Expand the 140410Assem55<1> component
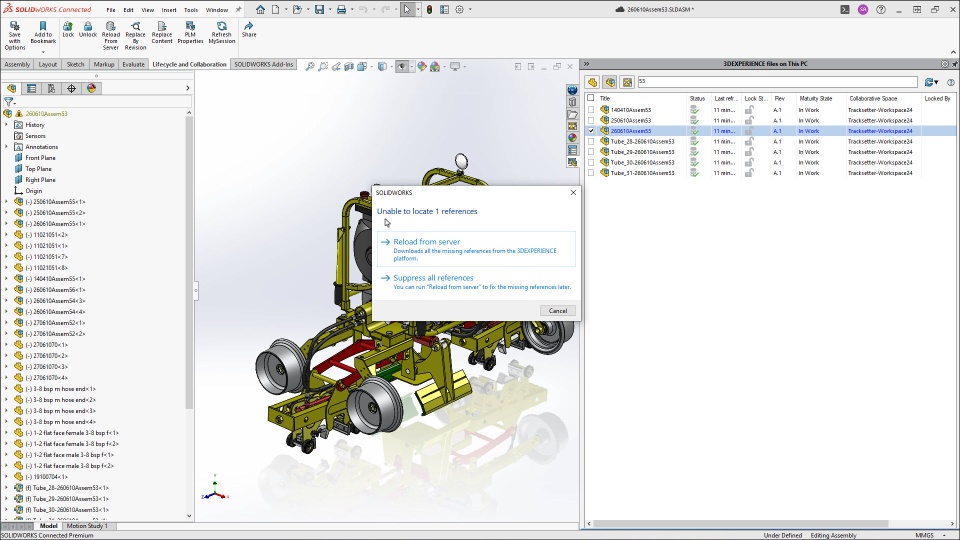960x540 pixels. (x=7, y=279)
